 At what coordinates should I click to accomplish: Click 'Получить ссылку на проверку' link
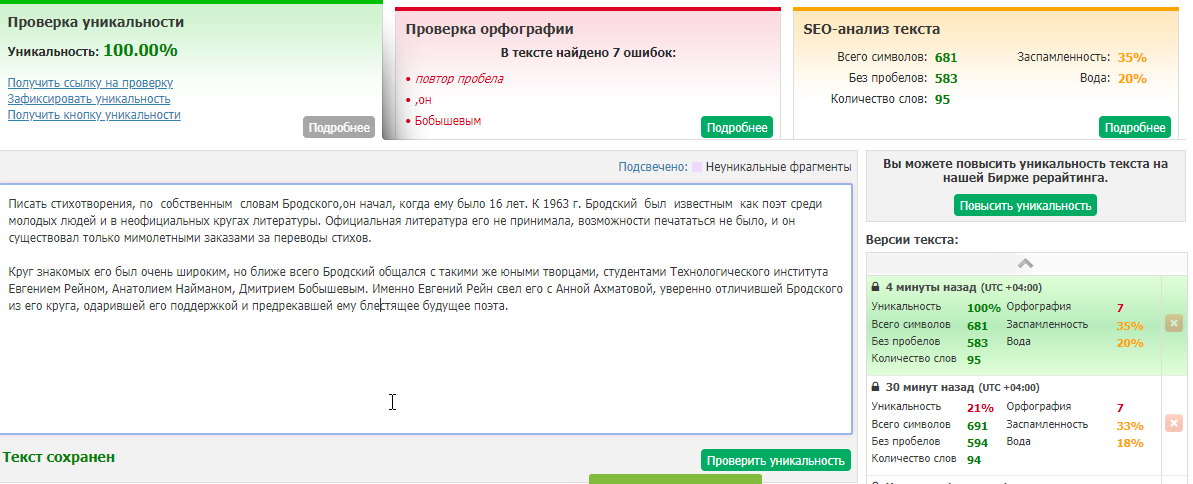tap(90, 83)
